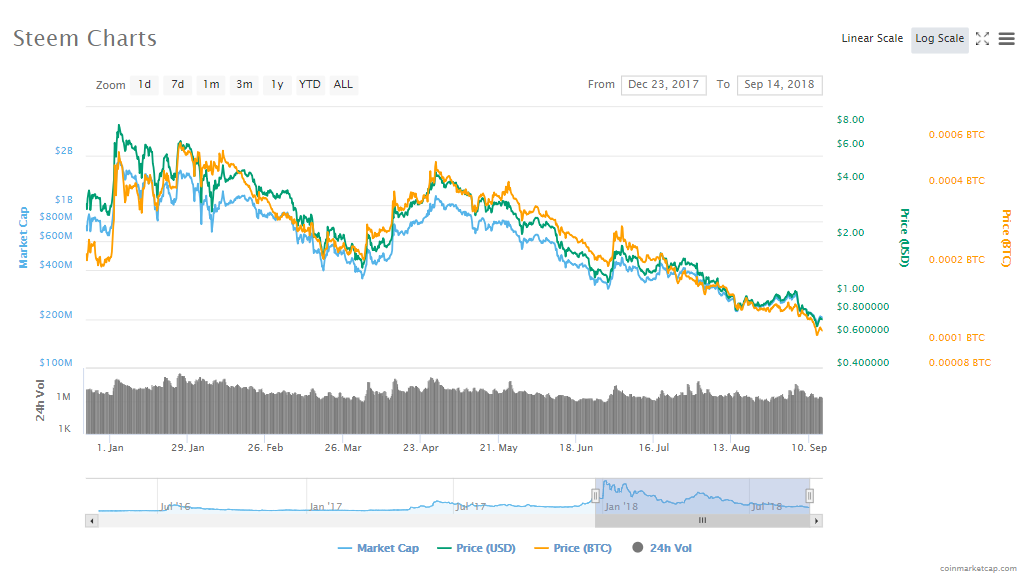Click the highlighted navigator selection range
The image size is (1031, 588).
(702, 496)
